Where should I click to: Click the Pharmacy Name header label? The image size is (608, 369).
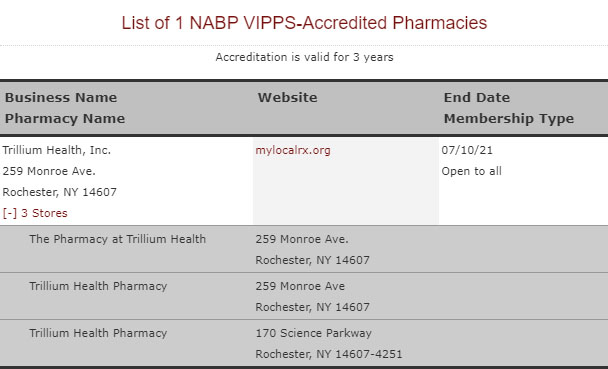pos(65,119)
